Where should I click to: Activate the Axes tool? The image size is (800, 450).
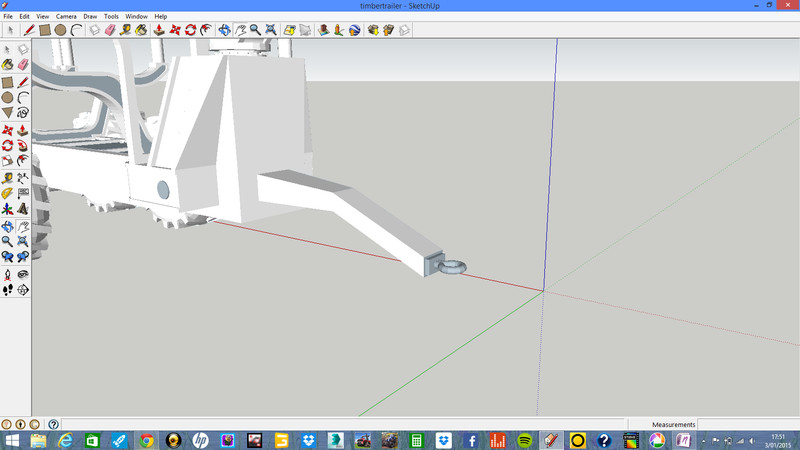8,209
